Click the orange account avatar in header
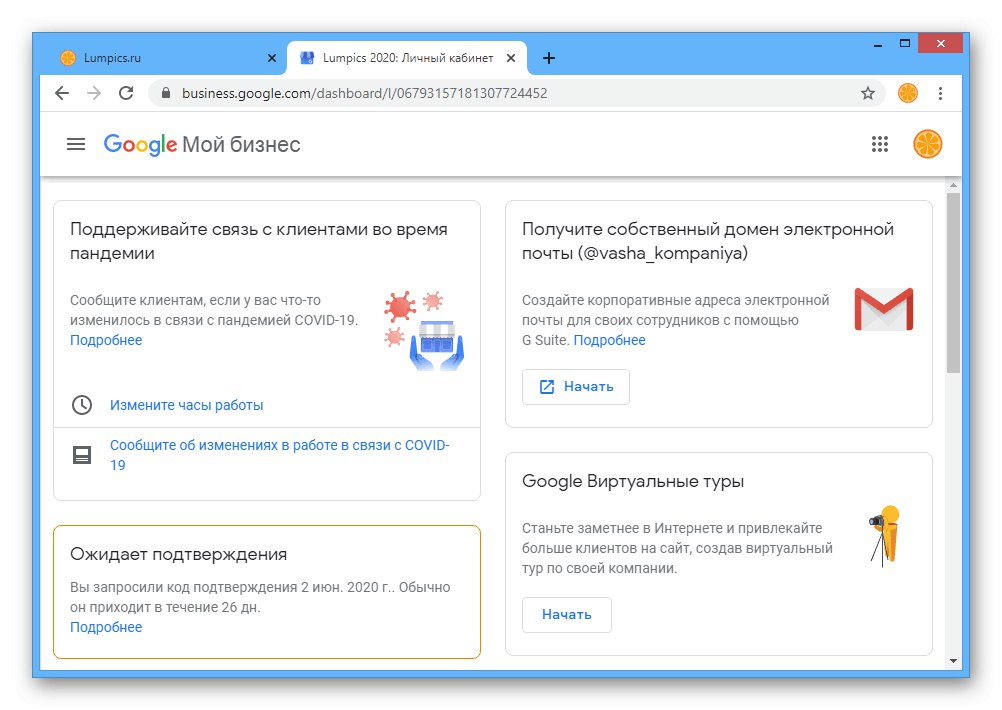 point(927,144)
